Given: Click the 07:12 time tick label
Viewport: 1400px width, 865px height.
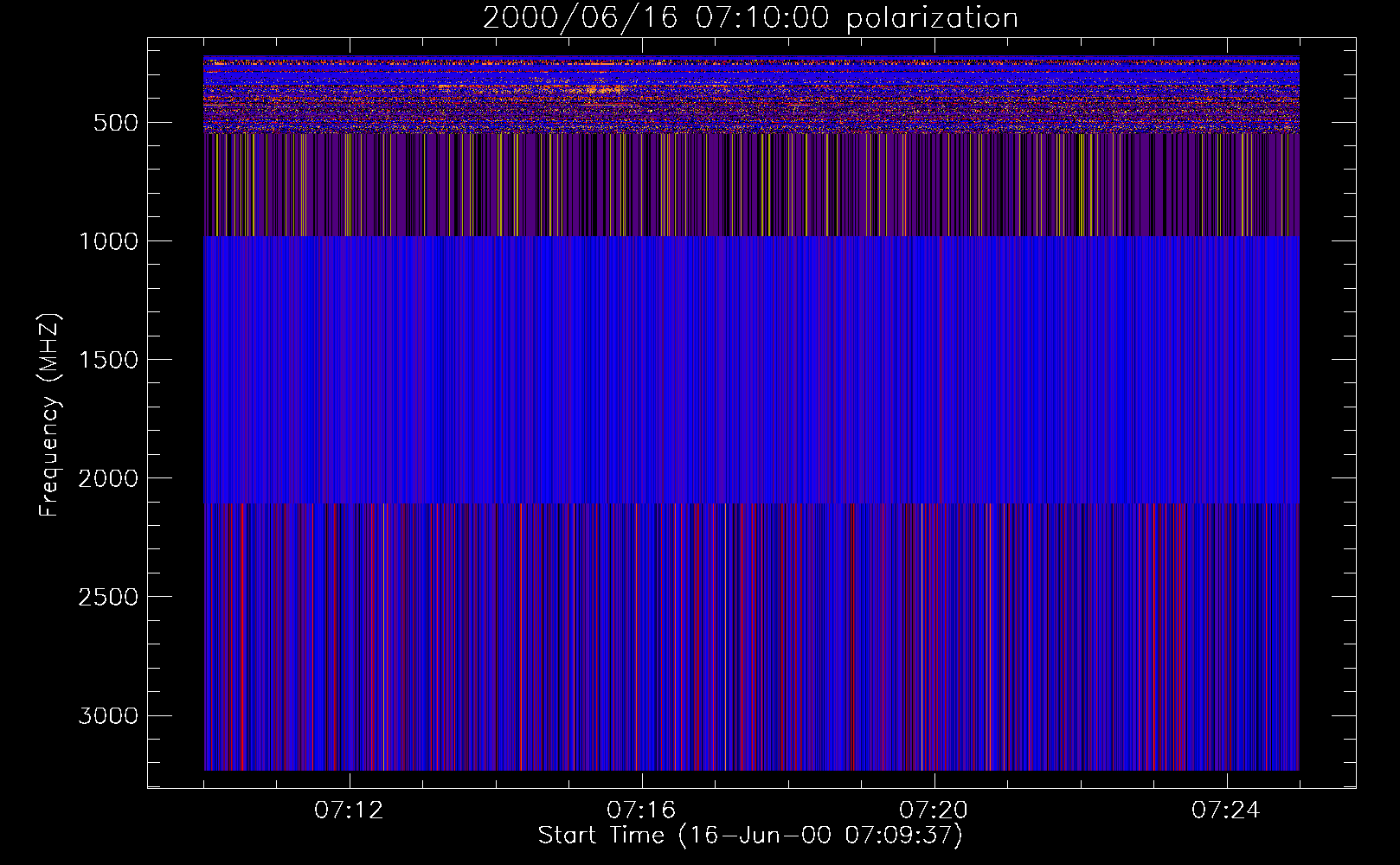Looking at the screenshot, I should click(349, 811).
